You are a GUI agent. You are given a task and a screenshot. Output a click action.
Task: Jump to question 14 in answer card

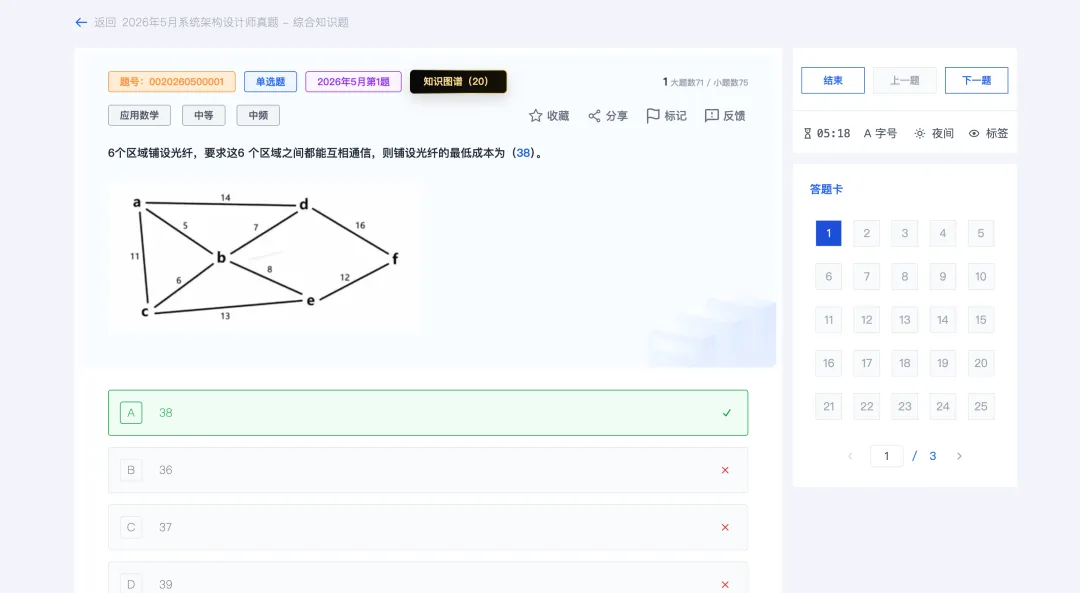coord(943,320)
